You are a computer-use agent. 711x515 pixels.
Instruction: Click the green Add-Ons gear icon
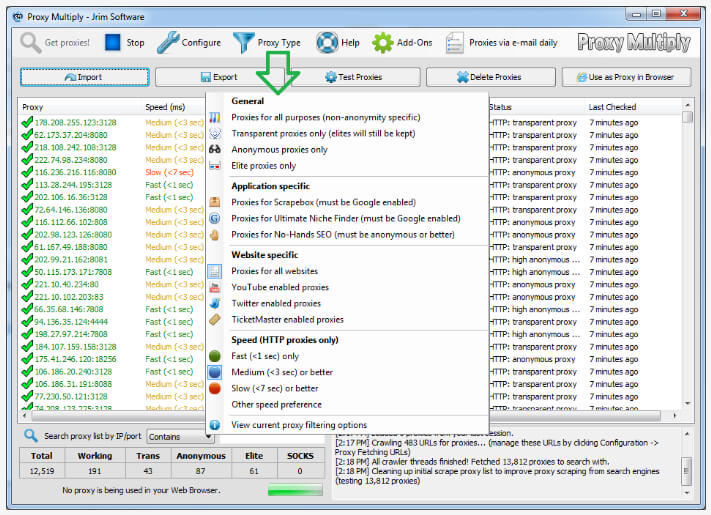pyautogui.click(x=383, y=43)
